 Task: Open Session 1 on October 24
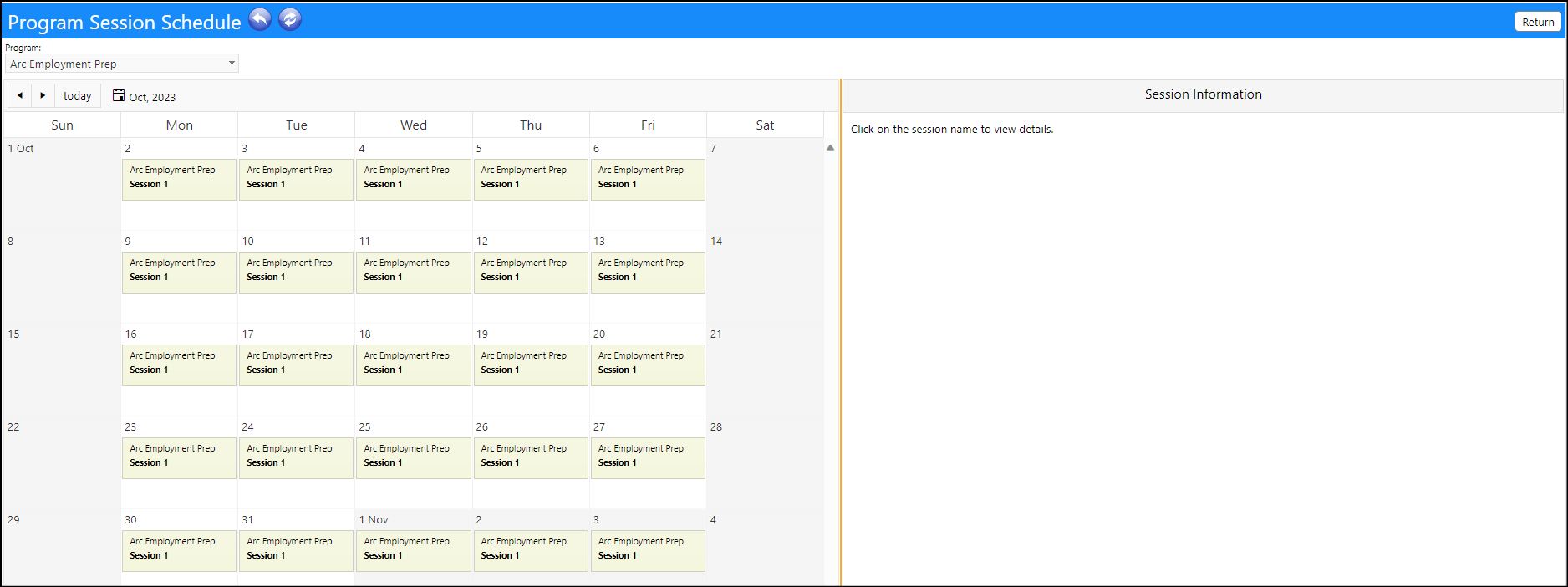coord(296,458)
